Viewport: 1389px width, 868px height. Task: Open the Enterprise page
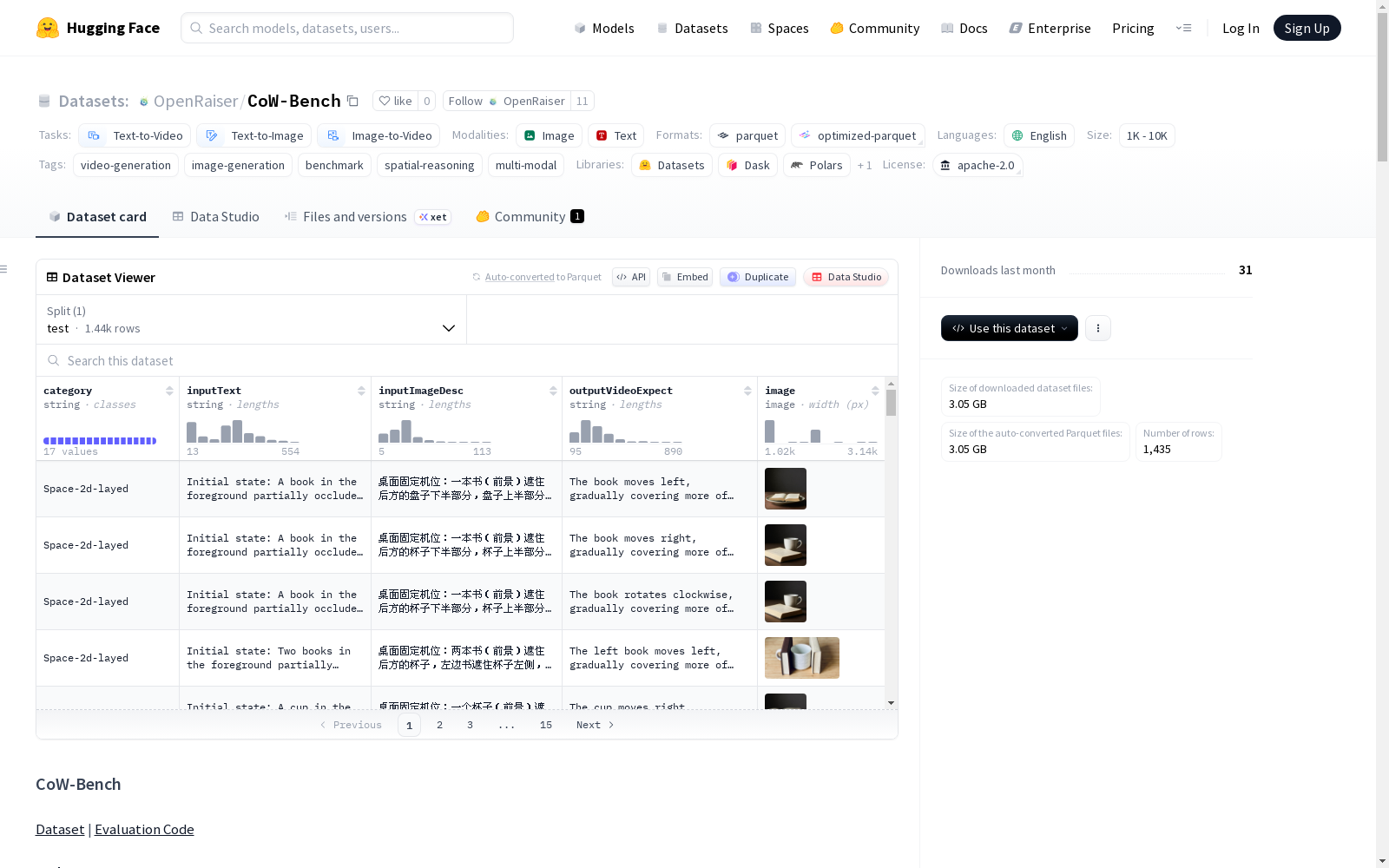[1050, 28]
